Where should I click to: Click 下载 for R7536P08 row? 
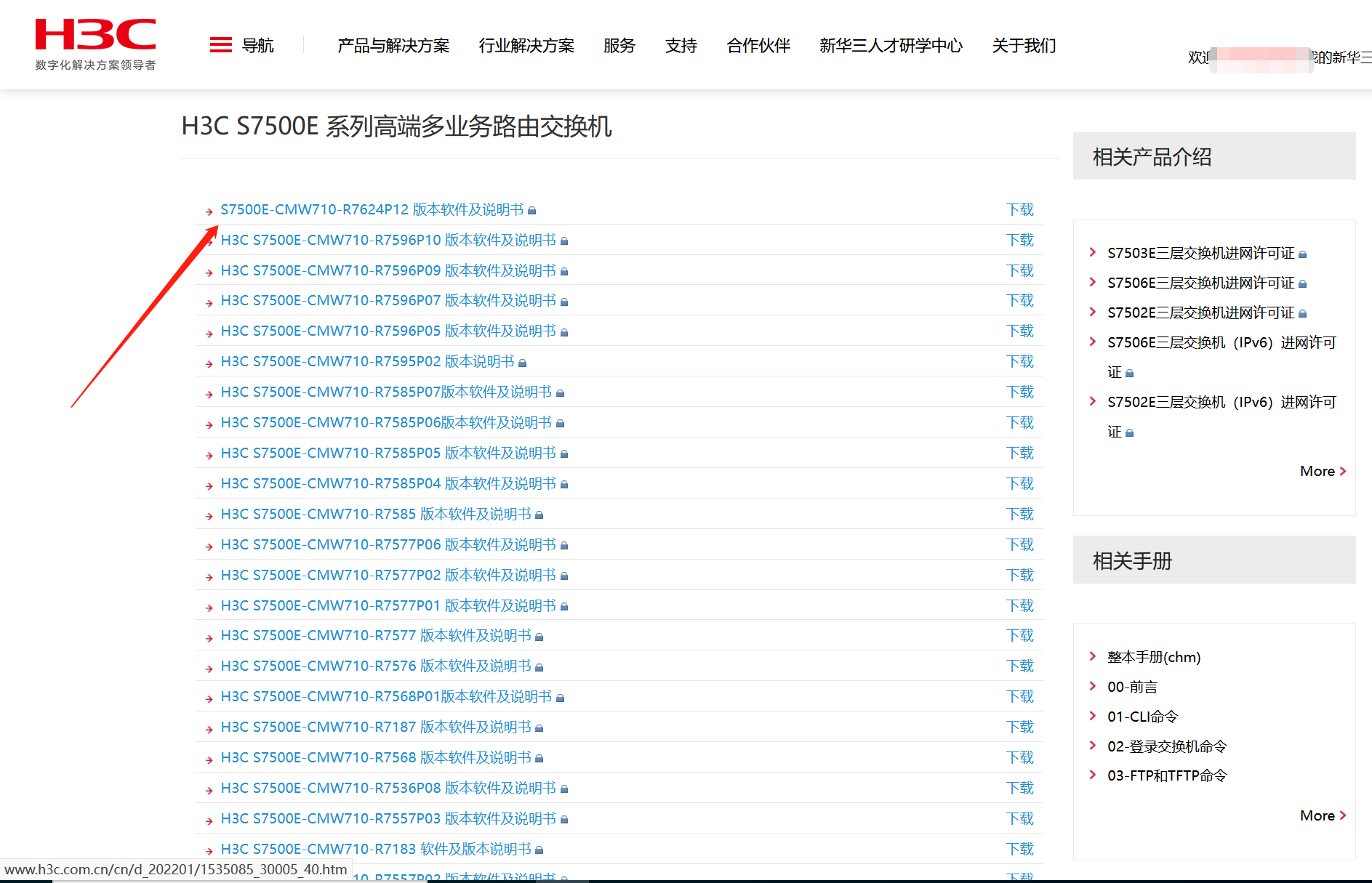pos(1020,789)
